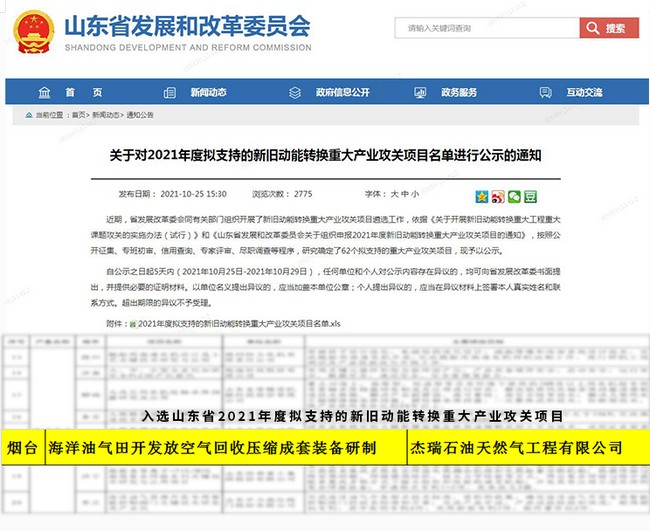This screenshot has height=531, width=650.
Task: Open the 新闻动态 navigation menu item
Action: coord(209,92)
